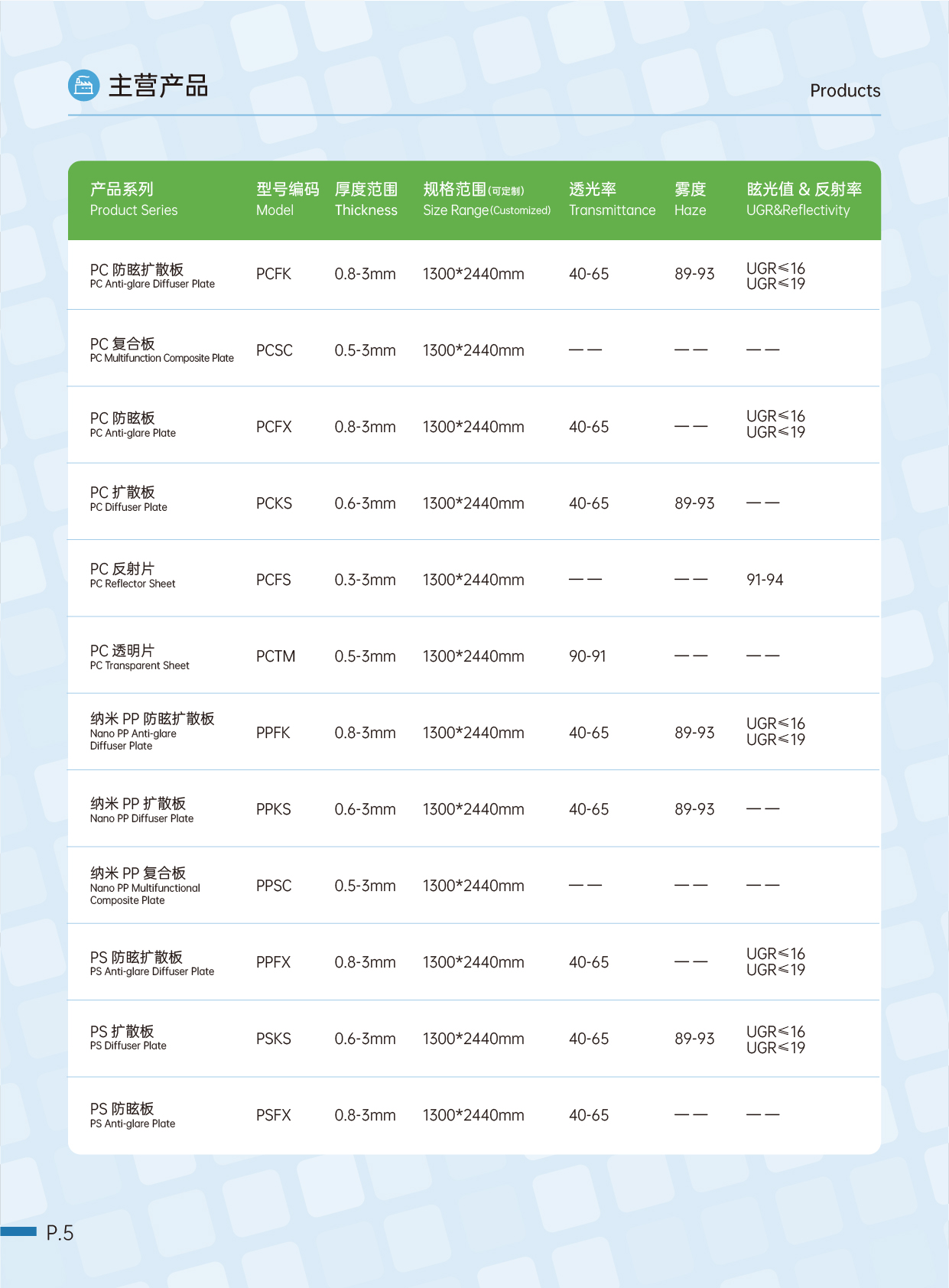Screen dimensions: 949x1288
Task: Select model code PSKS
Action: (x=273, y=1039)
